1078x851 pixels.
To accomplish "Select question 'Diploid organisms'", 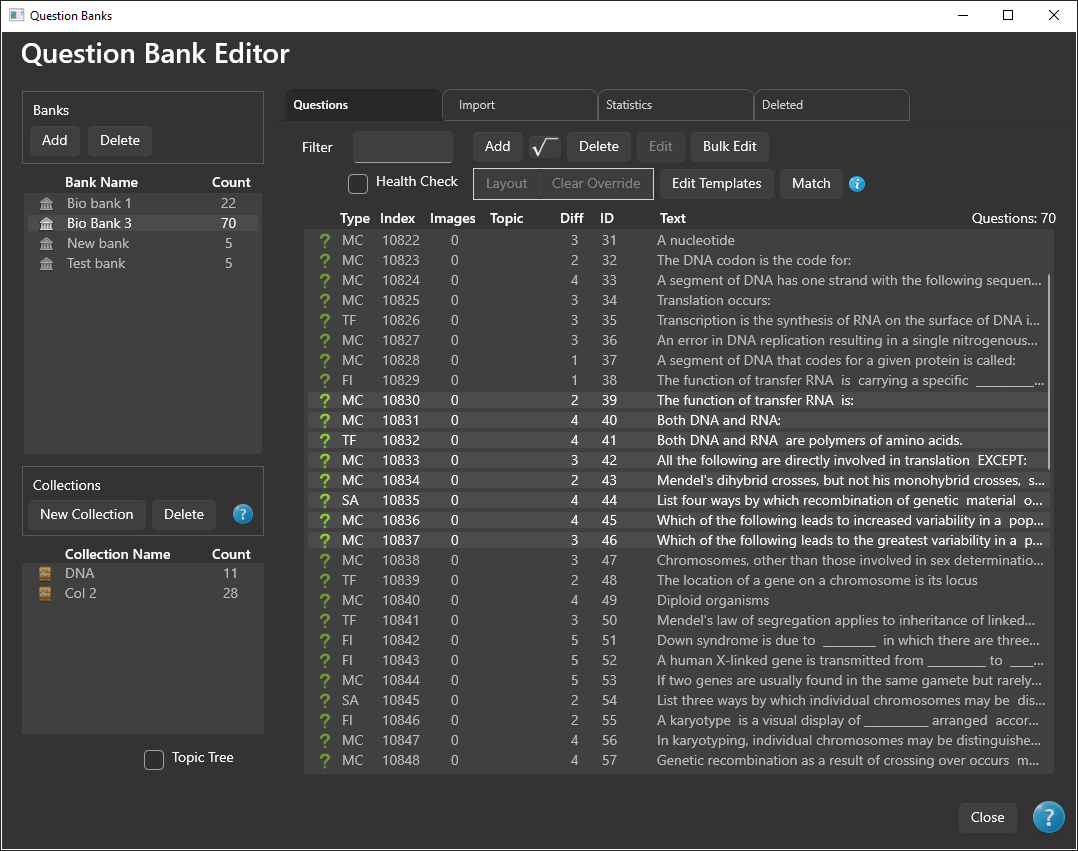I will pyautogui.click(x=678, y=600).
